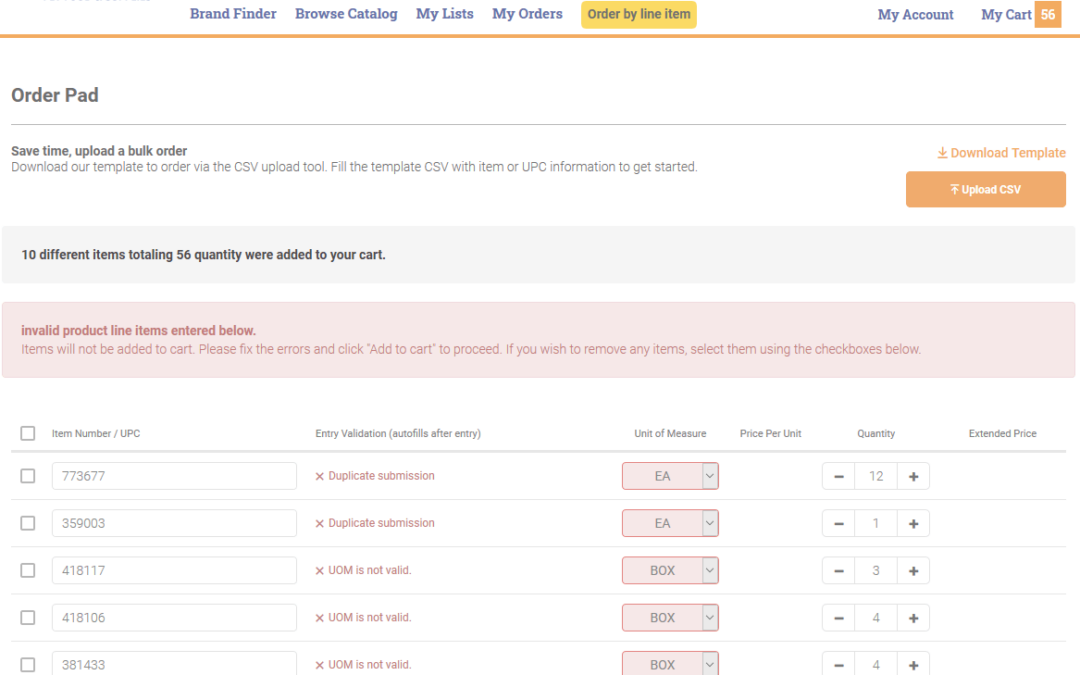Click the Upload CSV button

coord(986,189)
